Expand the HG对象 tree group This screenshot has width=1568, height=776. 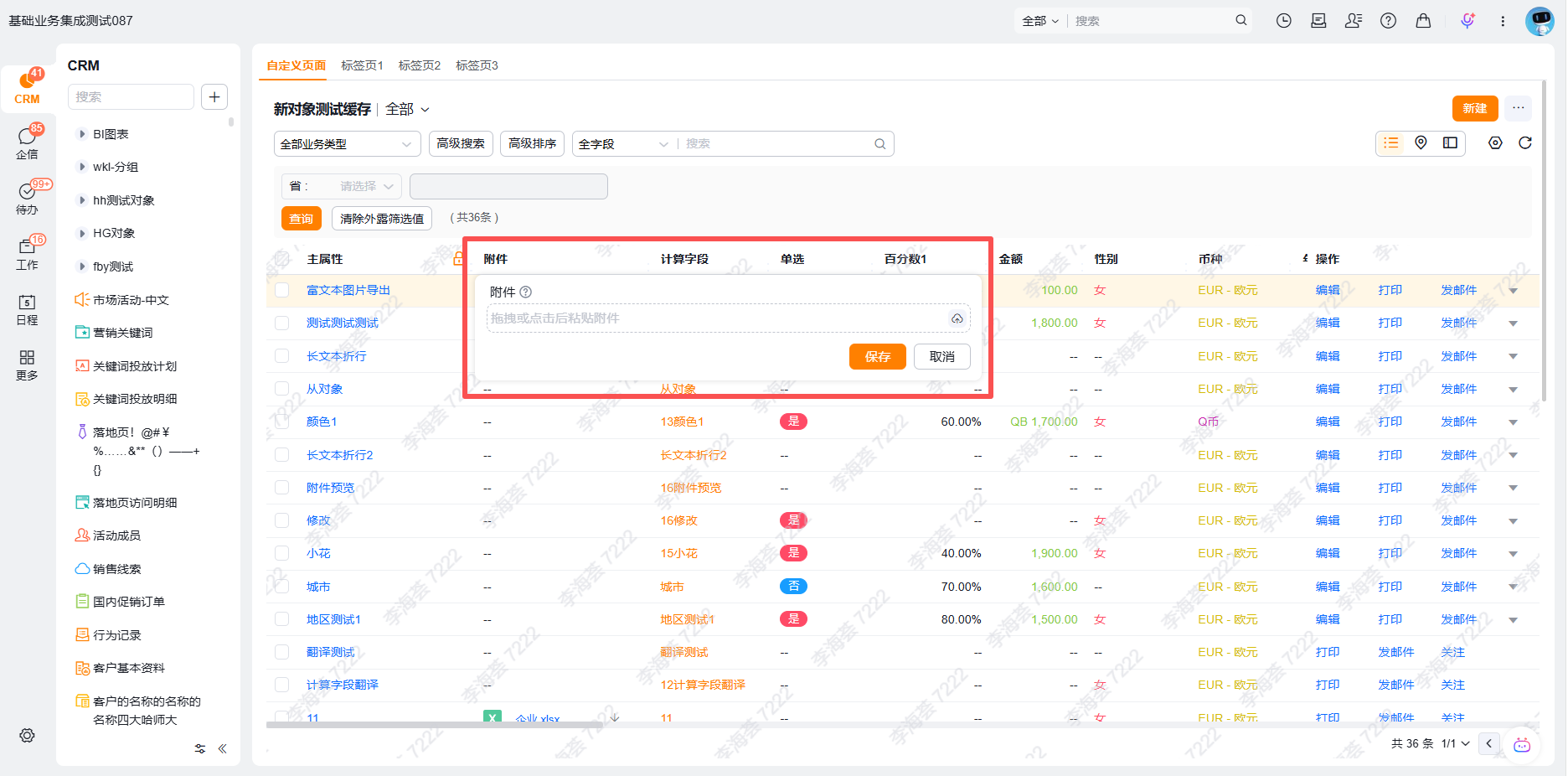point(82,233)
